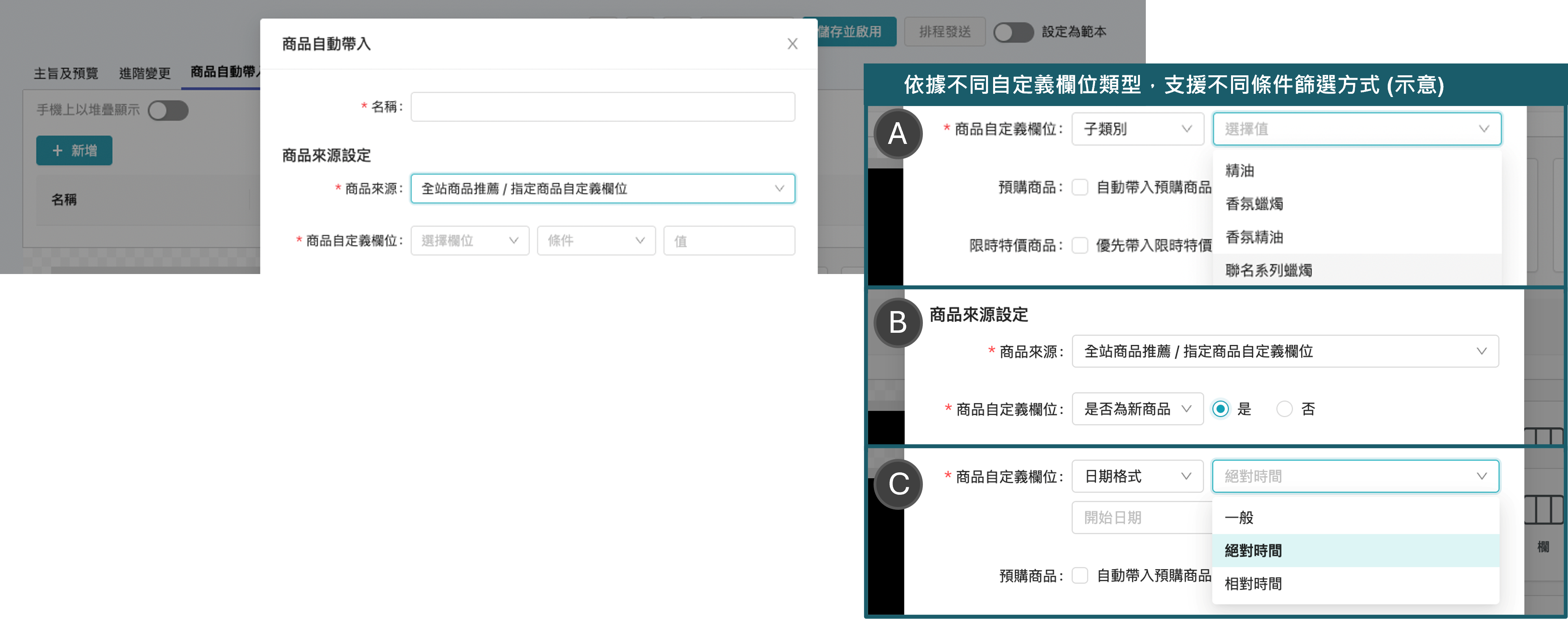This screenshot has width=1568, height=619.
Task: Click the 新增 plus button
Action: pos(74,150)
